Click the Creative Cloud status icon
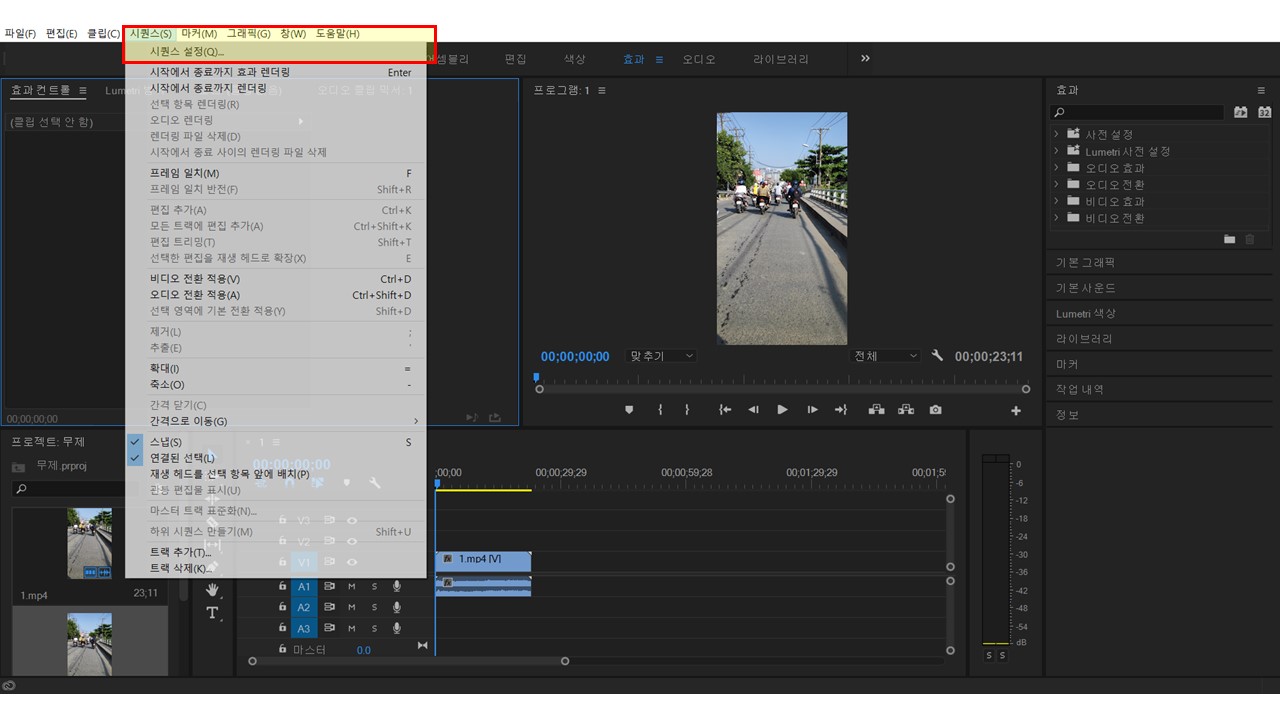Viewport: 1280px width, 720px height. click(9, 685)
